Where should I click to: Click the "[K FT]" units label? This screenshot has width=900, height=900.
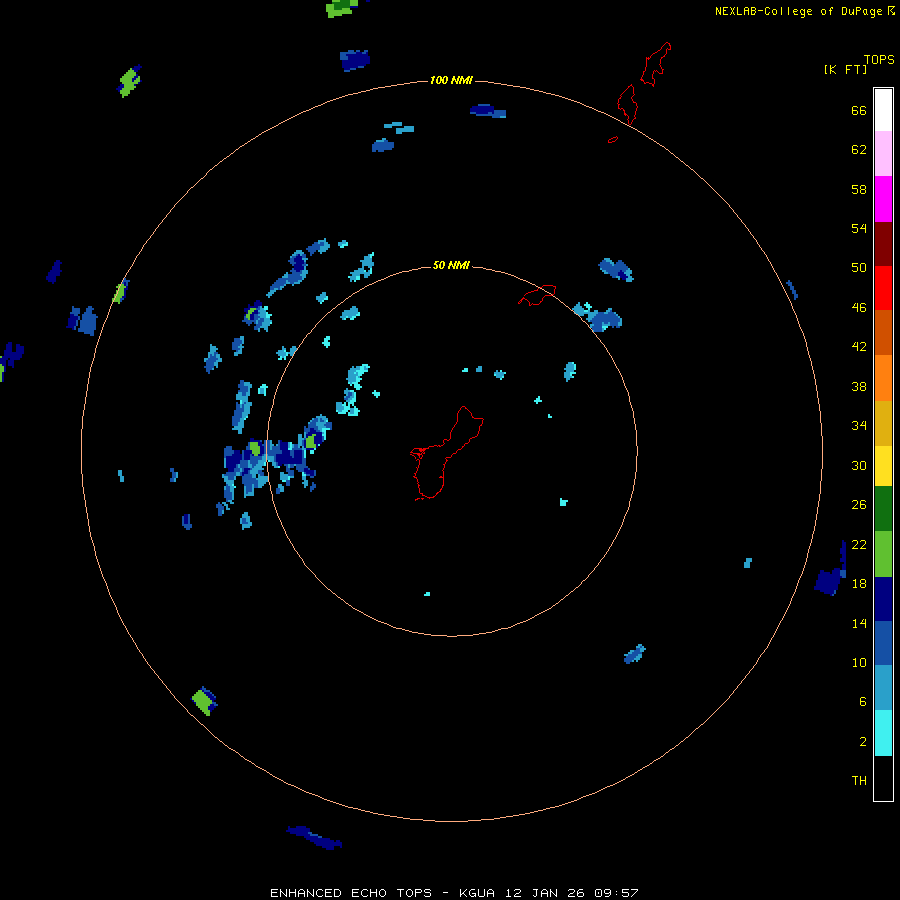click(845, 69)
